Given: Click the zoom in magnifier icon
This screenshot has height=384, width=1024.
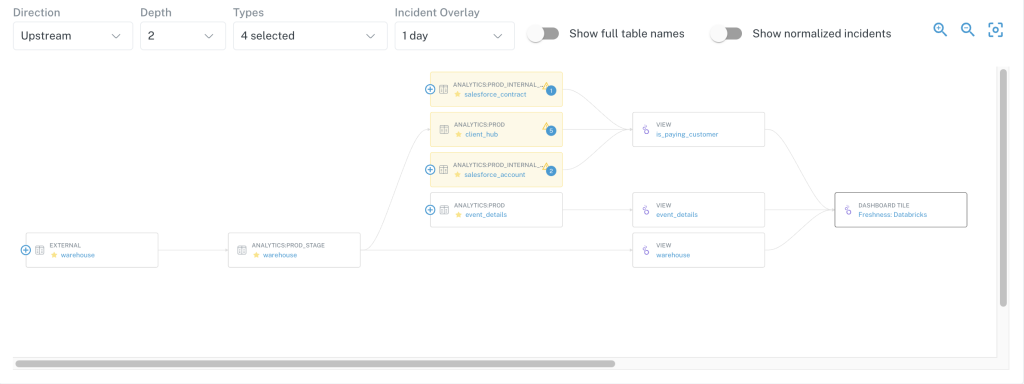Looking at the screenshot, I should click(x=940, y=29).
